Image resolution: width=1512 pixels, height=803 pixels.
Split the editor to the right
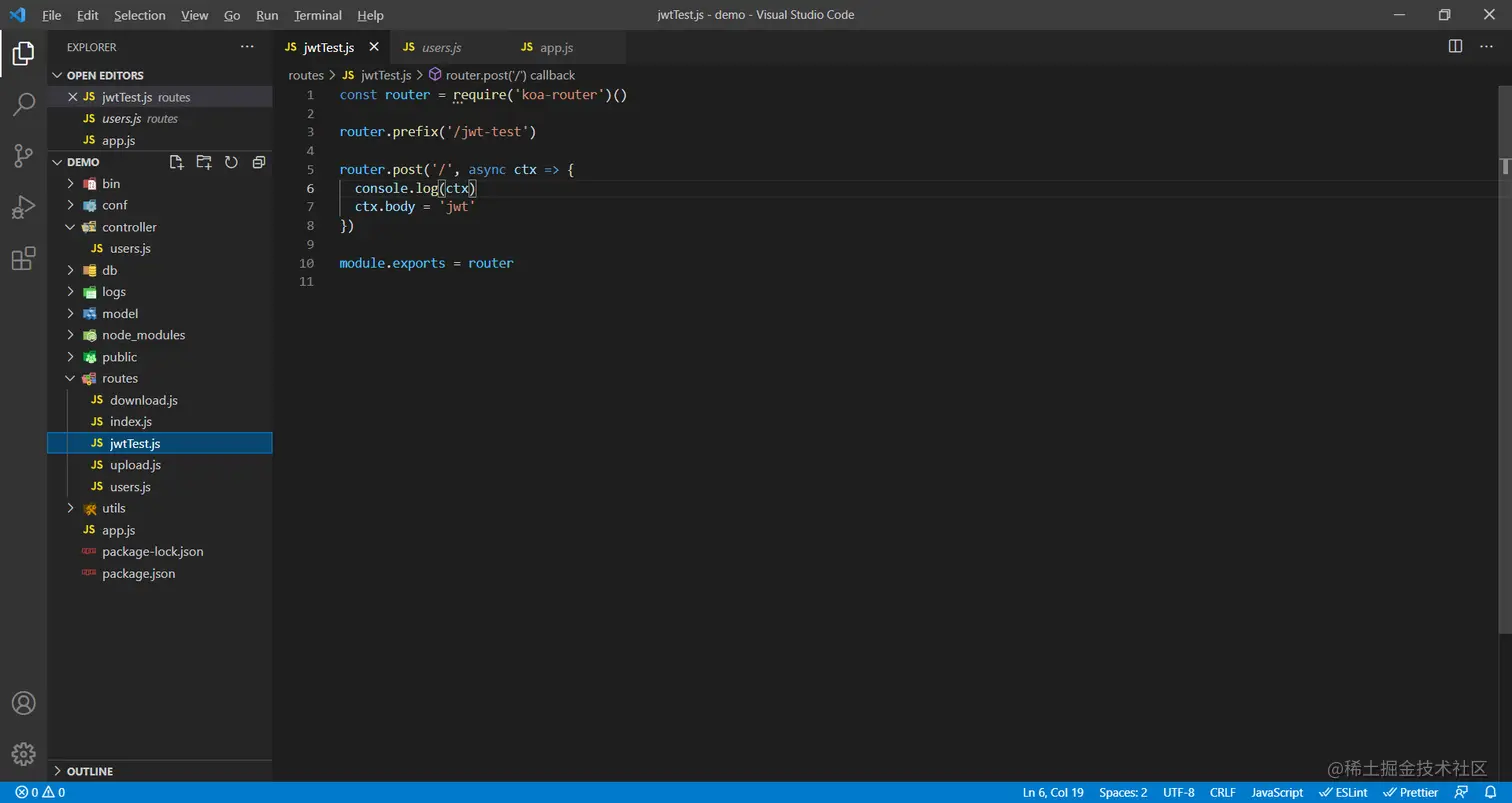(1456, 47)
